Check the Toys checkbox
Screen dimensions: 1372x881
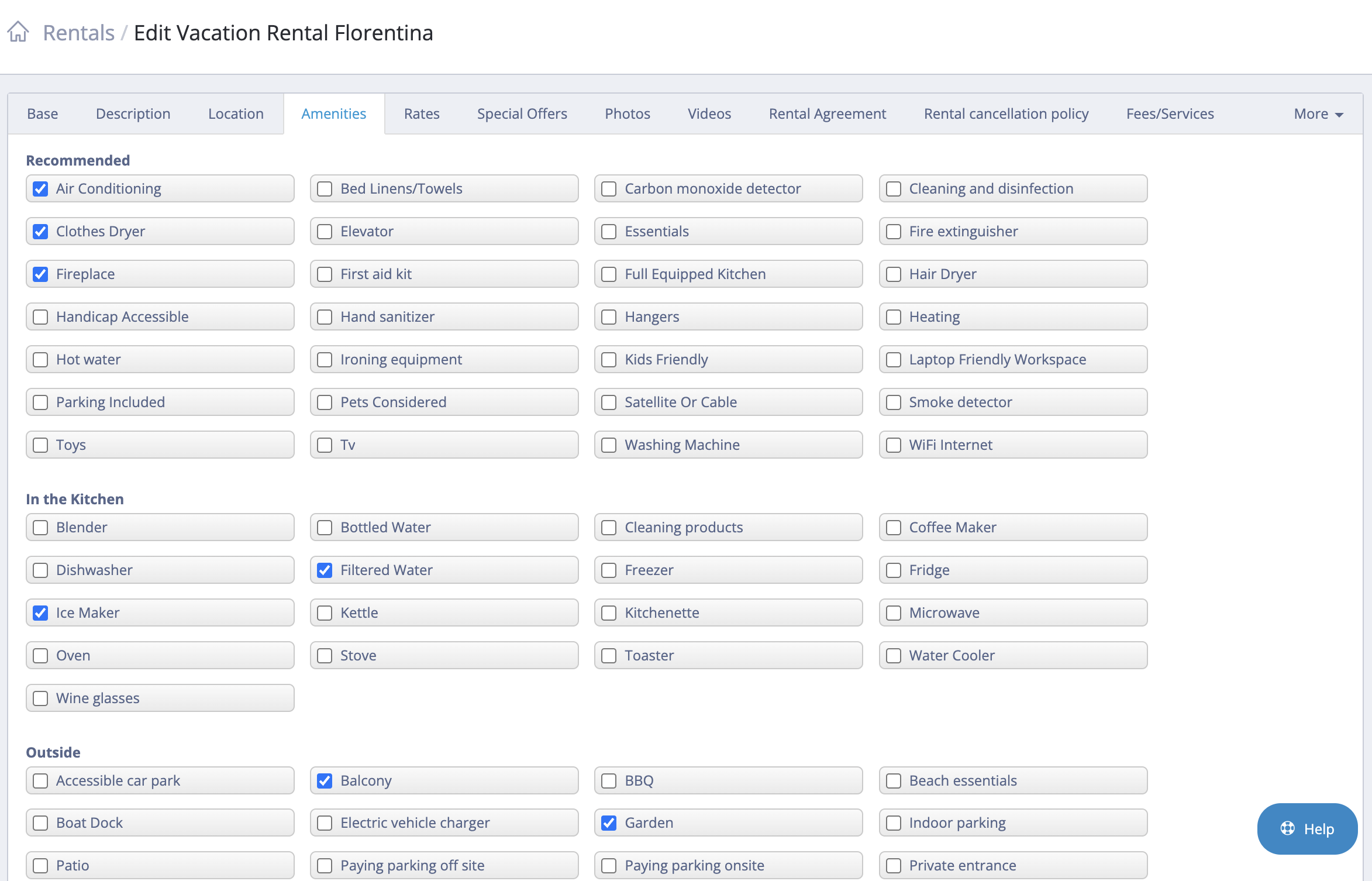coord(40,445)
